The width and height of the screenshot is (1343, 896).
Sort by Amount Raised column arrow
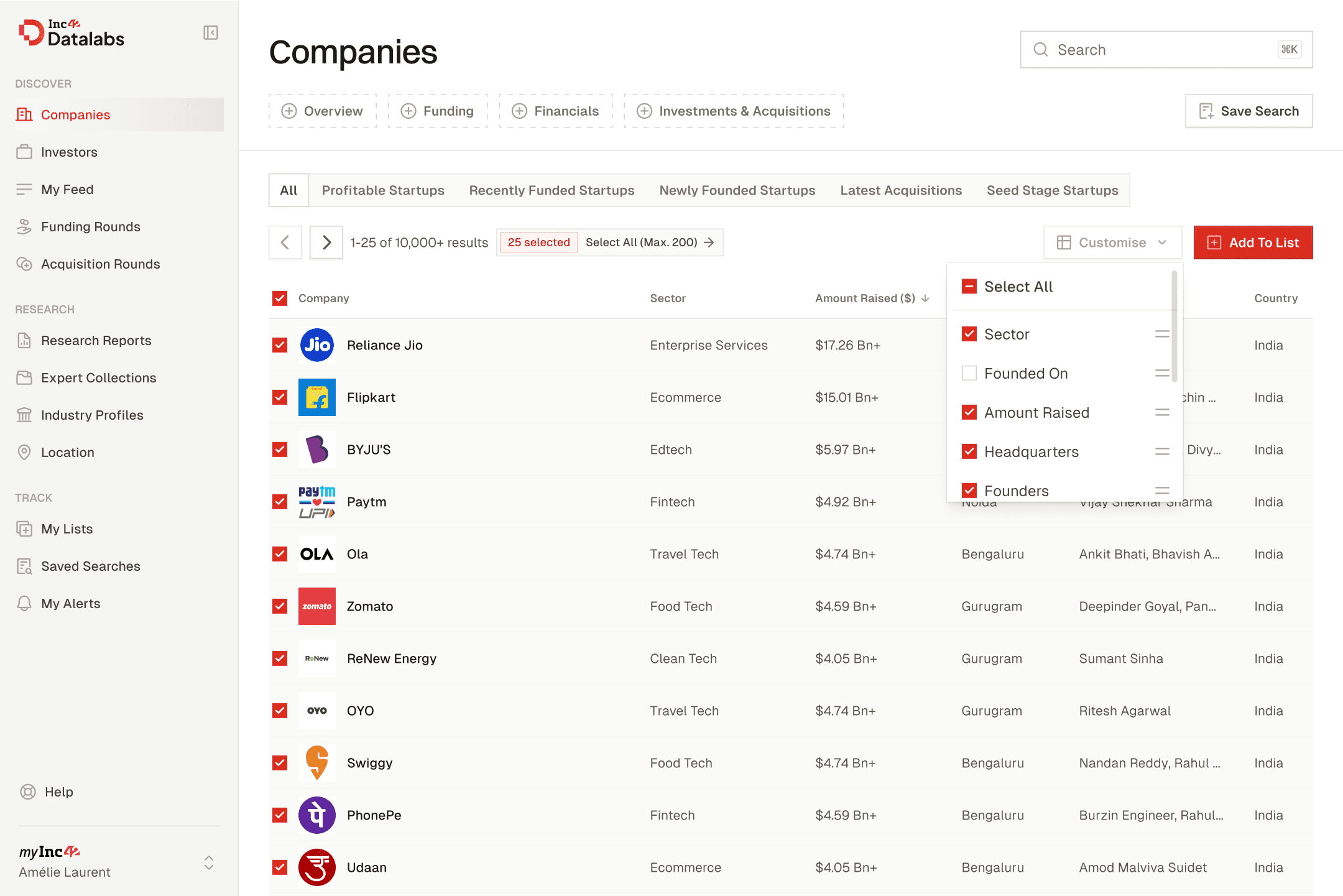926,298
